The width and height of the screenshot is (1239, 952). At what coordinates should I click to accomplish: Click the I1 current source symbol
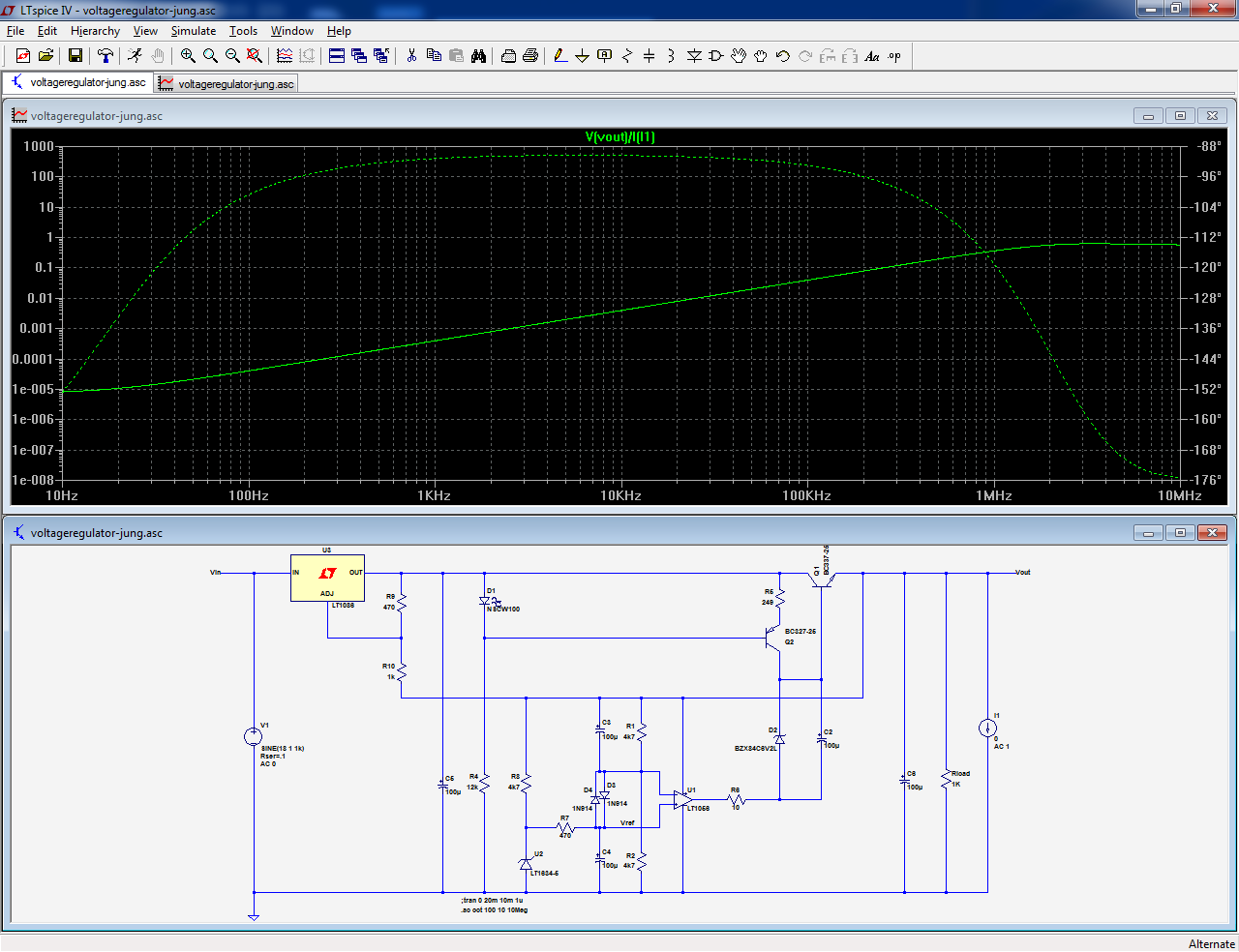coord(987,729)
